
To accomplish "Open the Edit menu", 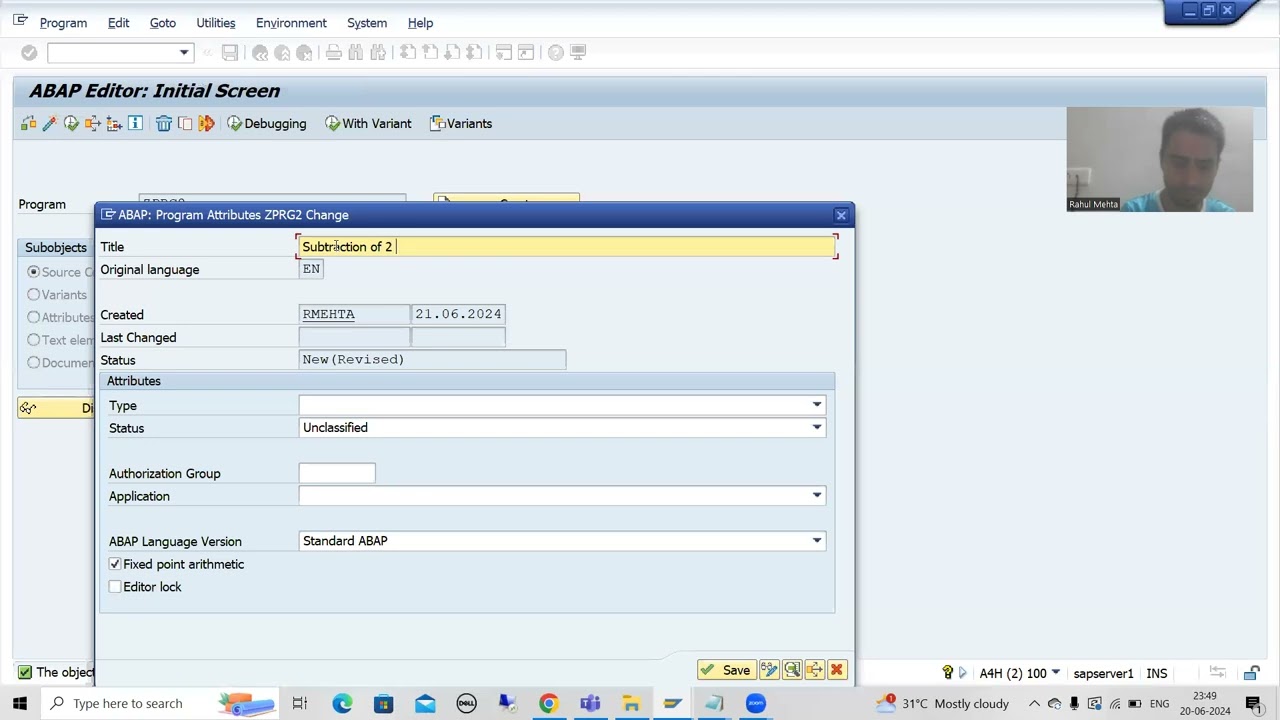I will (118, 22).
